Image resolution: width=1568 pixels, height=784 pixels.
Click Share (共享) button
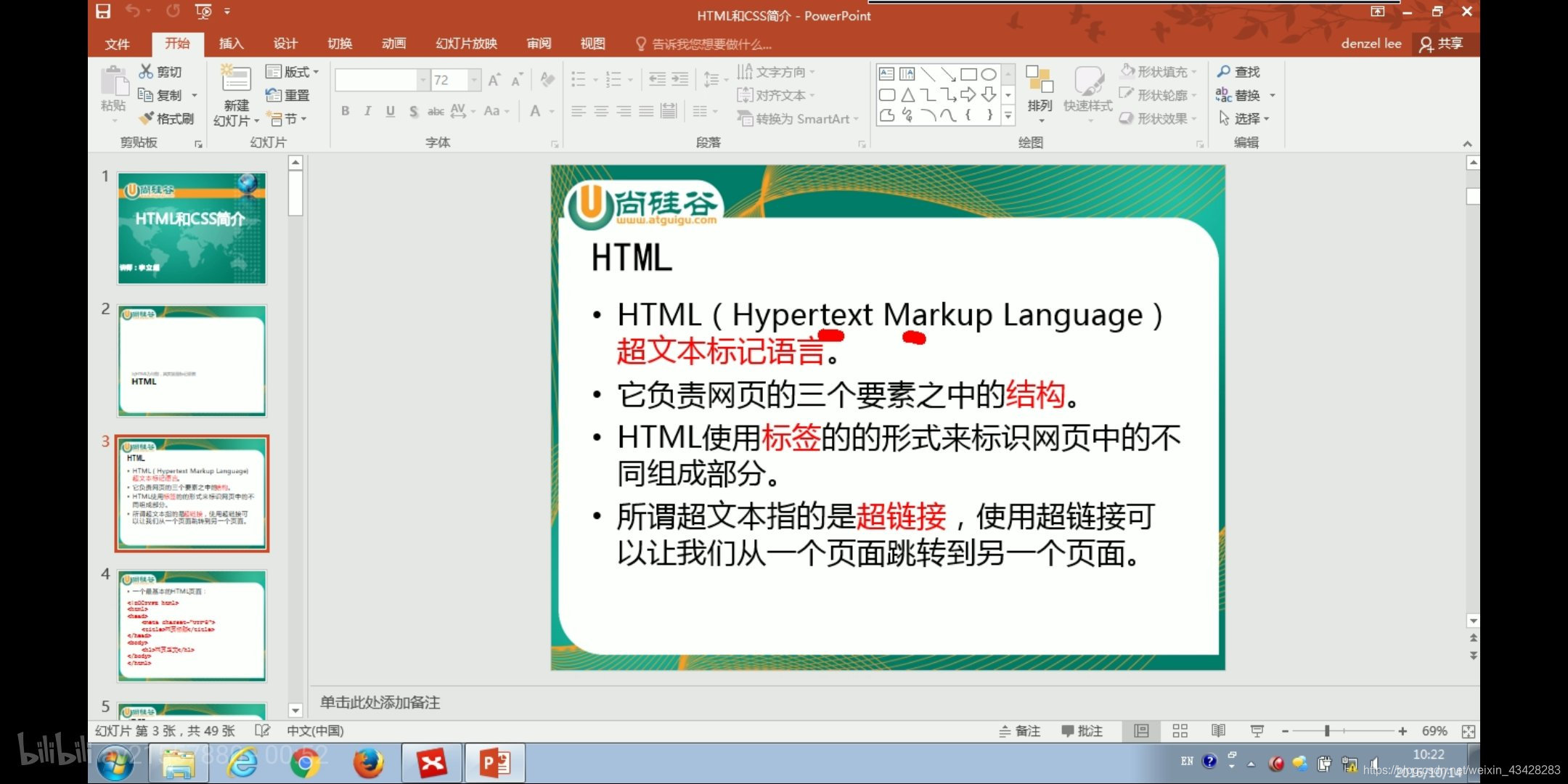[x=1442, y=44]
